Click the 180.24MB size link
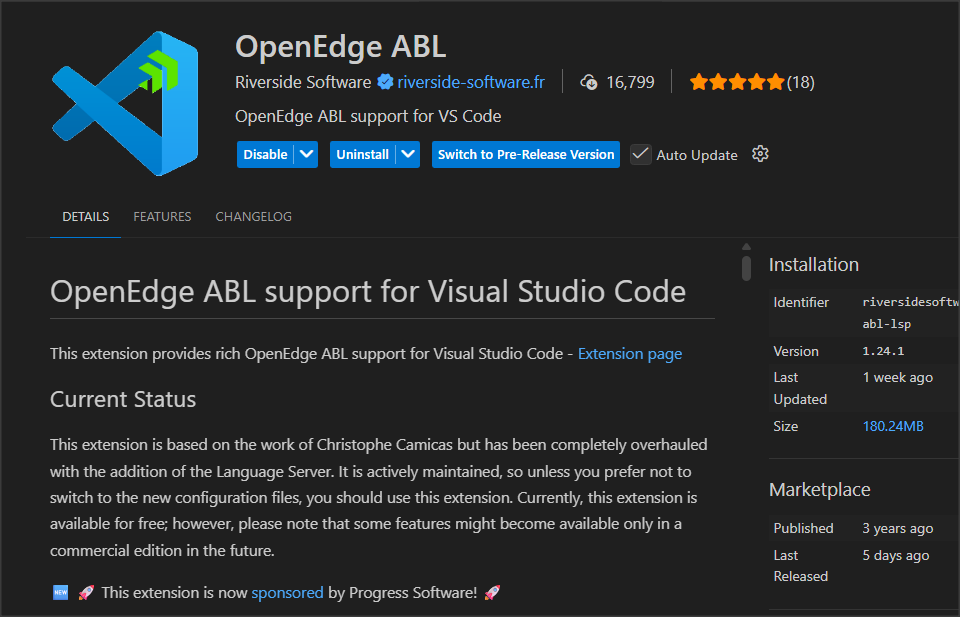Viewport: 960px width, 617px height. (893, 426)
